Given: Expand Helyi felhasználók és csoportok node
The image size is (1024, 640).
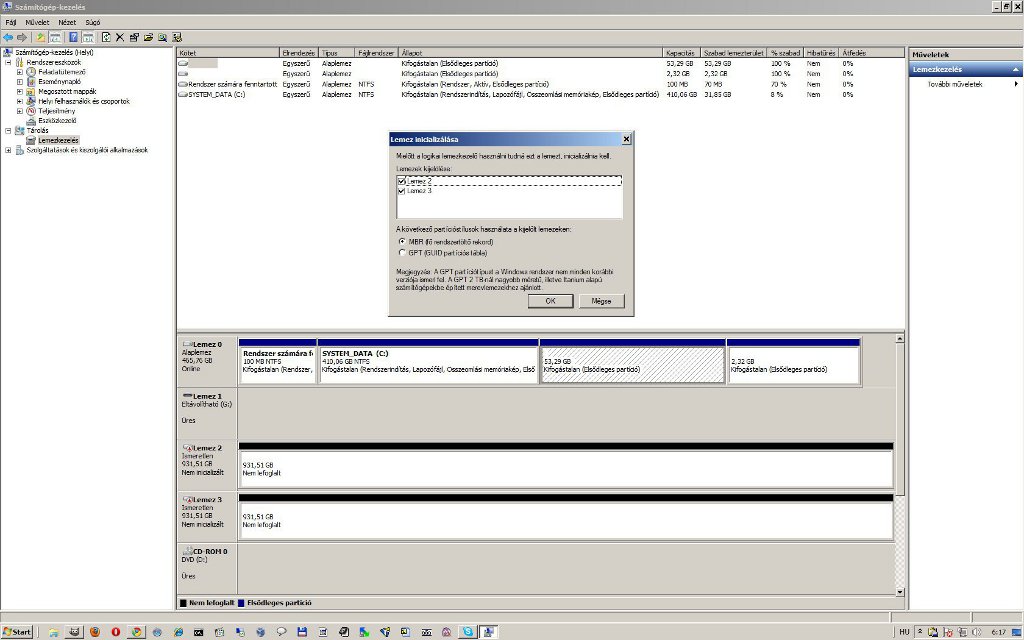Looking at the screenshot, I should (20, 101).
